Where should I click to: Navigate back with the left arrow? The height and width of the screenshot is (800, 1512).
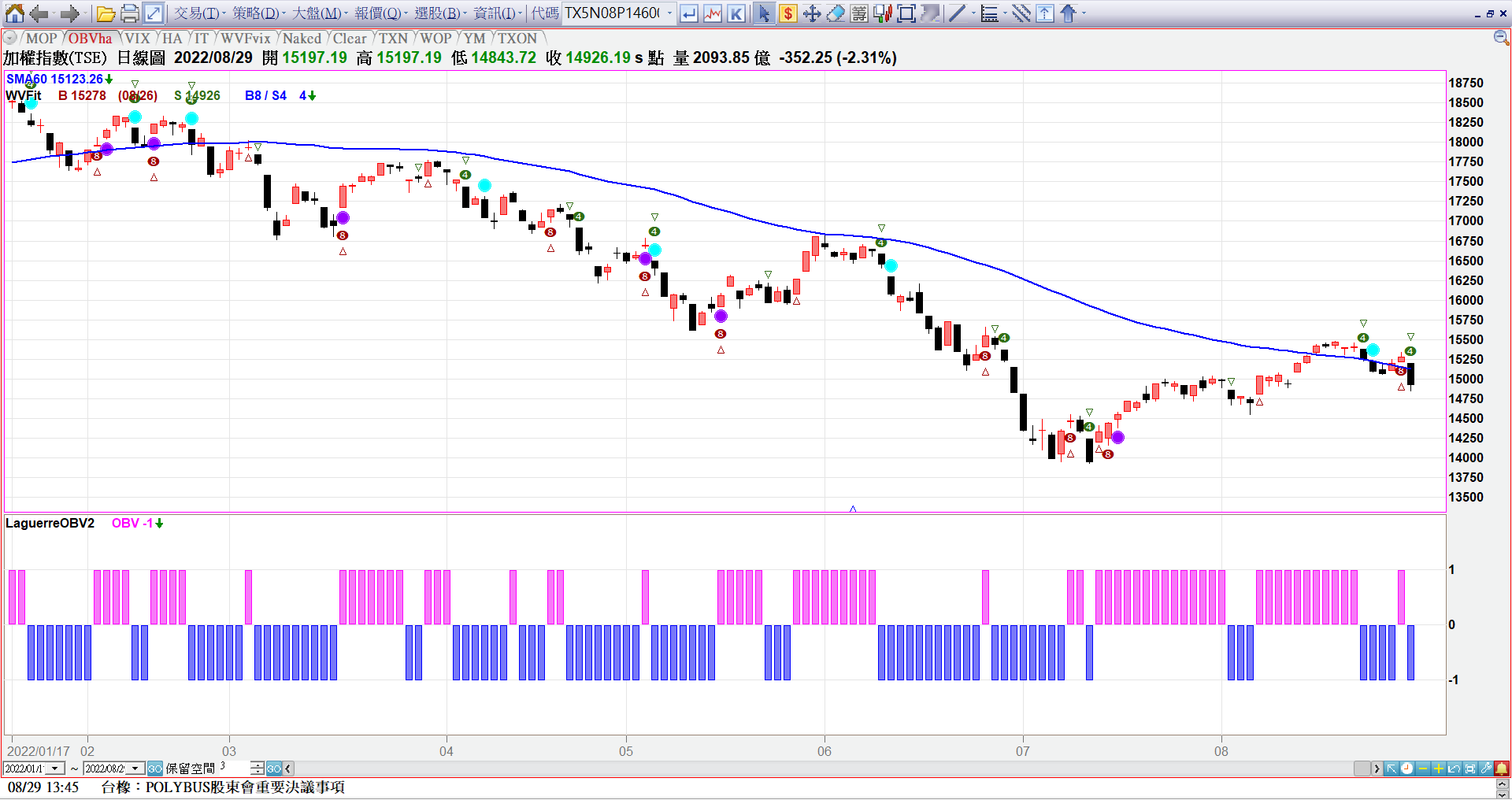point(38,13)
